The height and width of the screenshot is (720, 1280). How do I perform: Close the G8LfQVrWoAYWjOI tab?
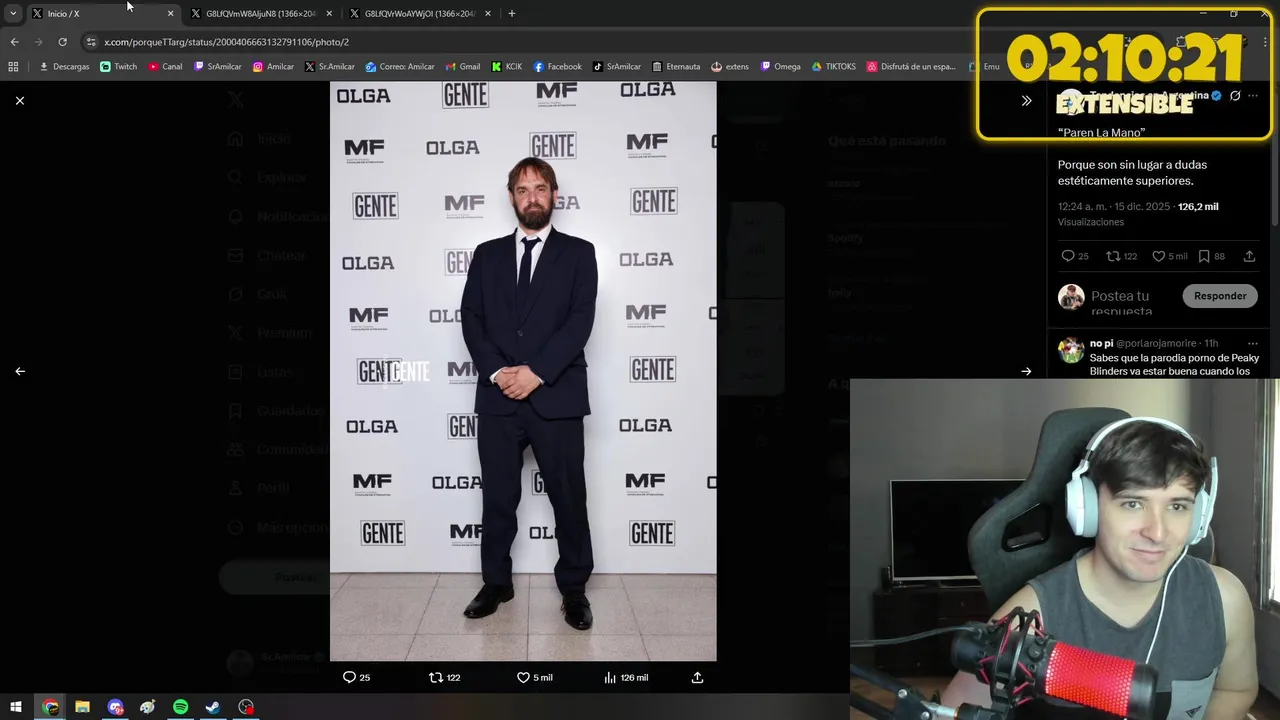(x=488, y=13)
